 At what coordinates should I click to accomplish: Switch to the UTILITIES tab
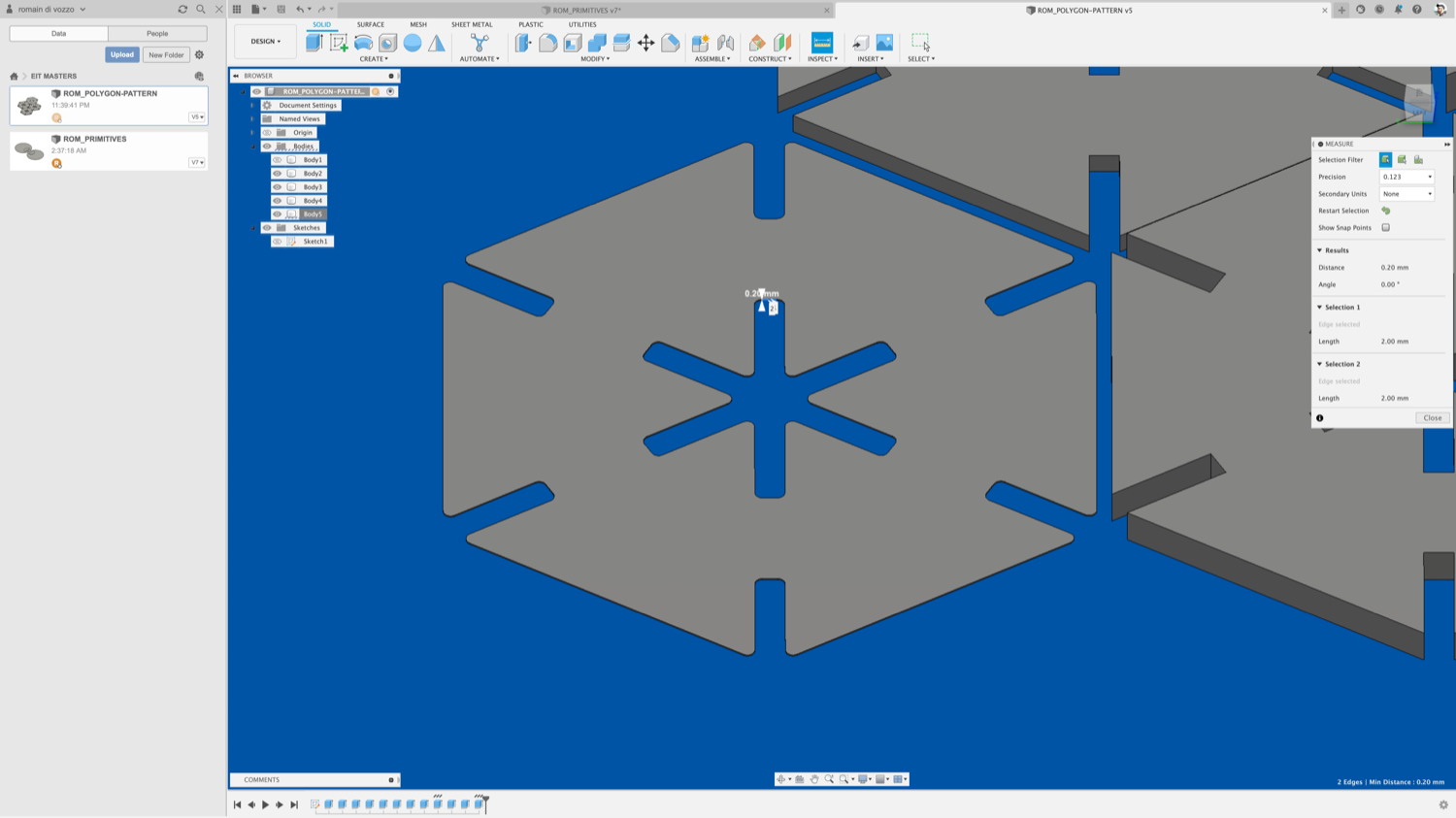pos(582,24)
